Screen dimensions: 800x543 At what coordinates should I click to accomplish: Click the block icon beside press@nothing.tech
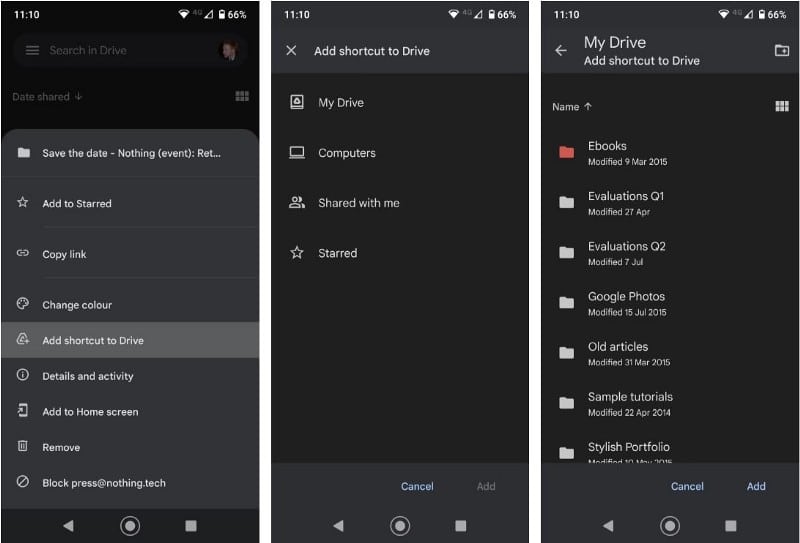pyautogui.click(x=22, y=481)
